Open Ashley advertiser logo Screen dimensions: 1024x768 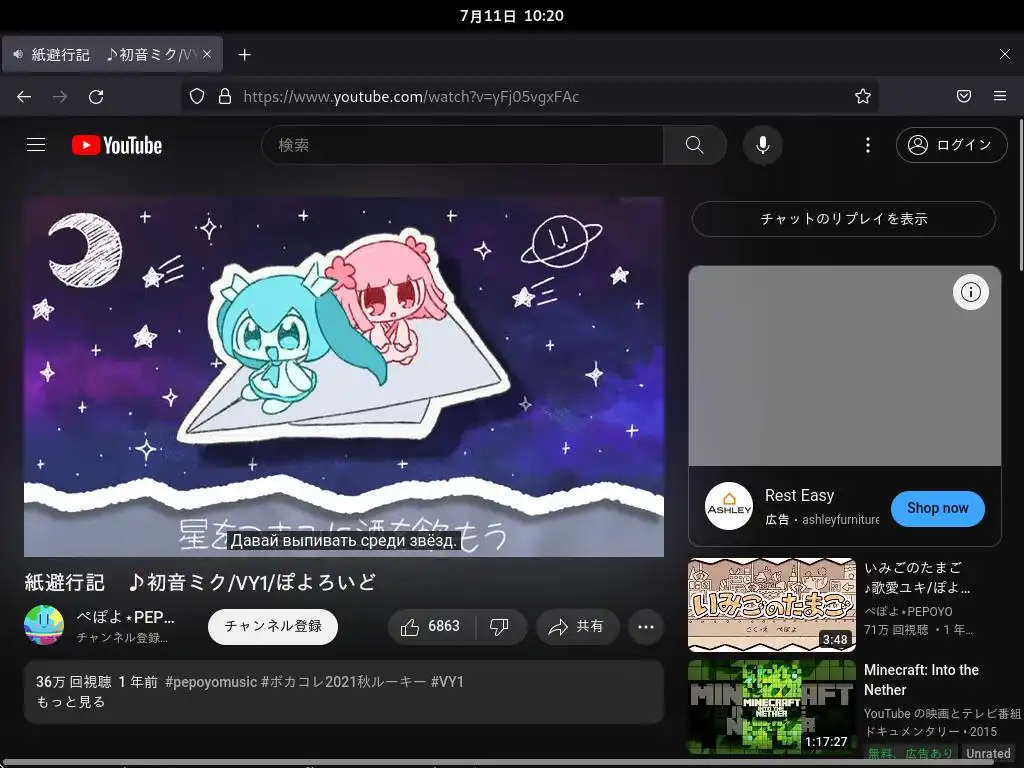(x=729, y=507)
